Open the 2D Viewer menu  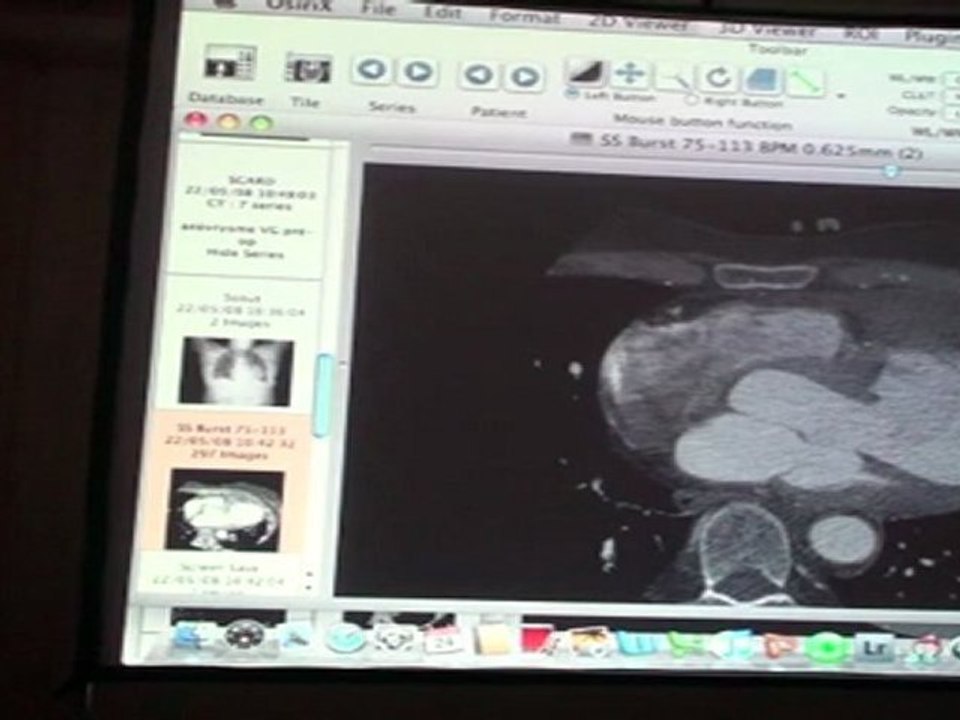[639, 23]
